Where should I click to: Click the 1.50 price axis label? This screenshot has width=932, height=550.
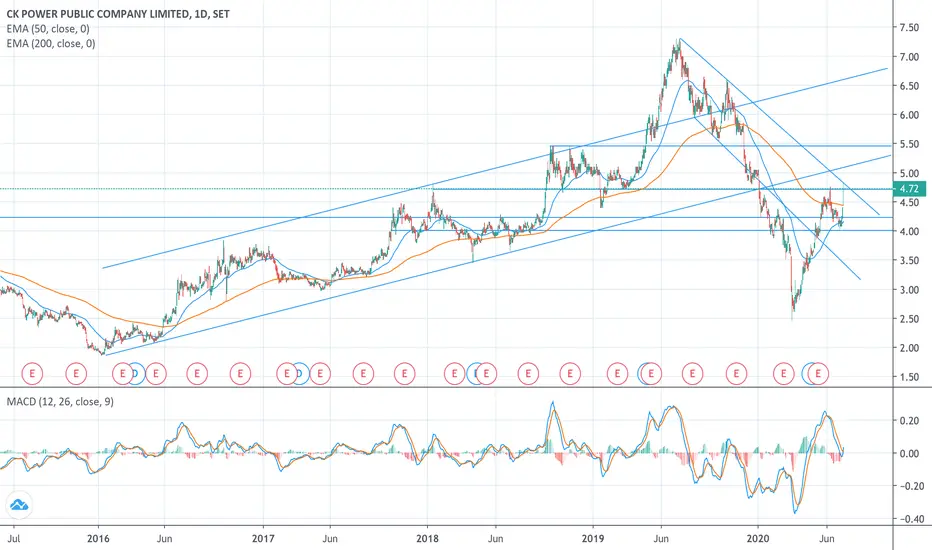point(909,377)
